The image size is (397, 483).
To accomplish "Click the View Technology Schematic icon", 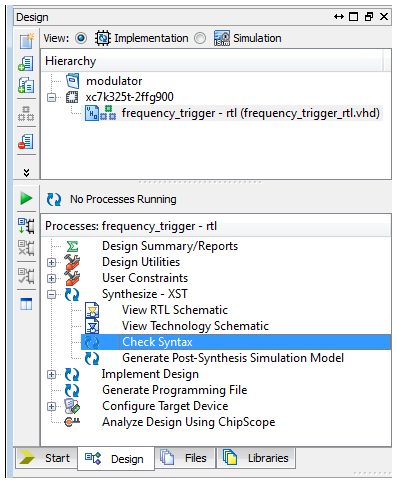I will click(x=92, y=326).
